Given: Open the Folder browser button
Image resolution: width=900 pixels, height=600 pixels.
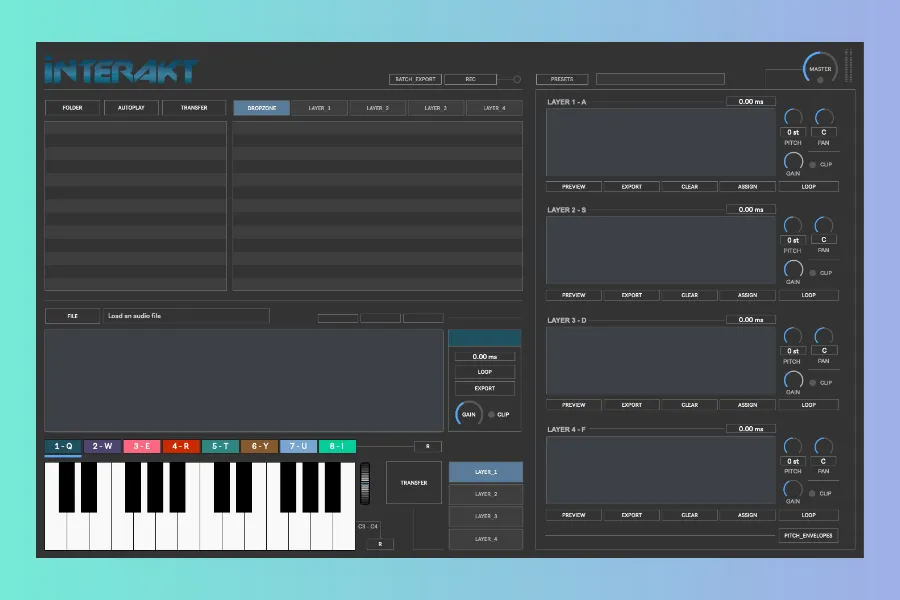Looking at the screenshot, I should 72,107.
